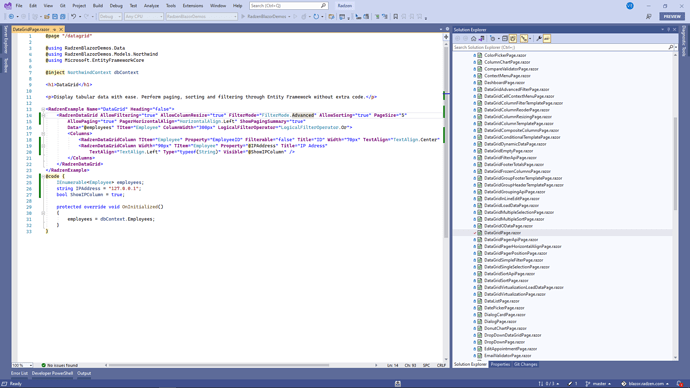The image size is (690, 388).
Task: Open Properties wrench icon in Solution Explorer
Action: (539, 39)
